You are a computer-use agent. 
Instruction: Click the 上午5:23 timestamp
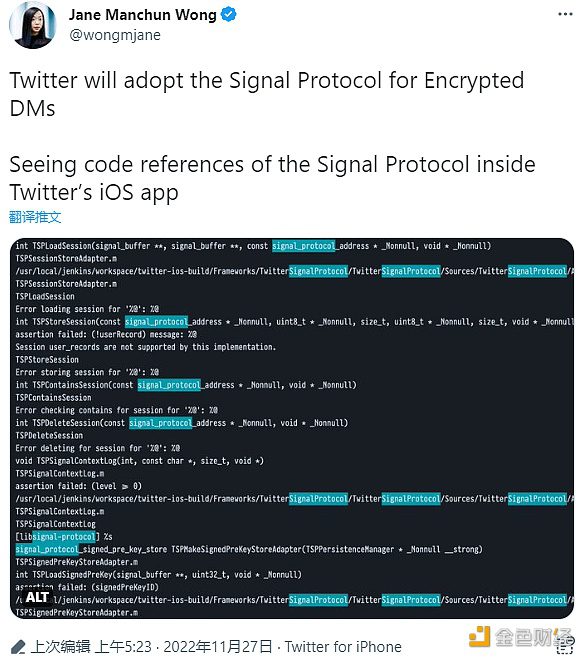point(123,647)
